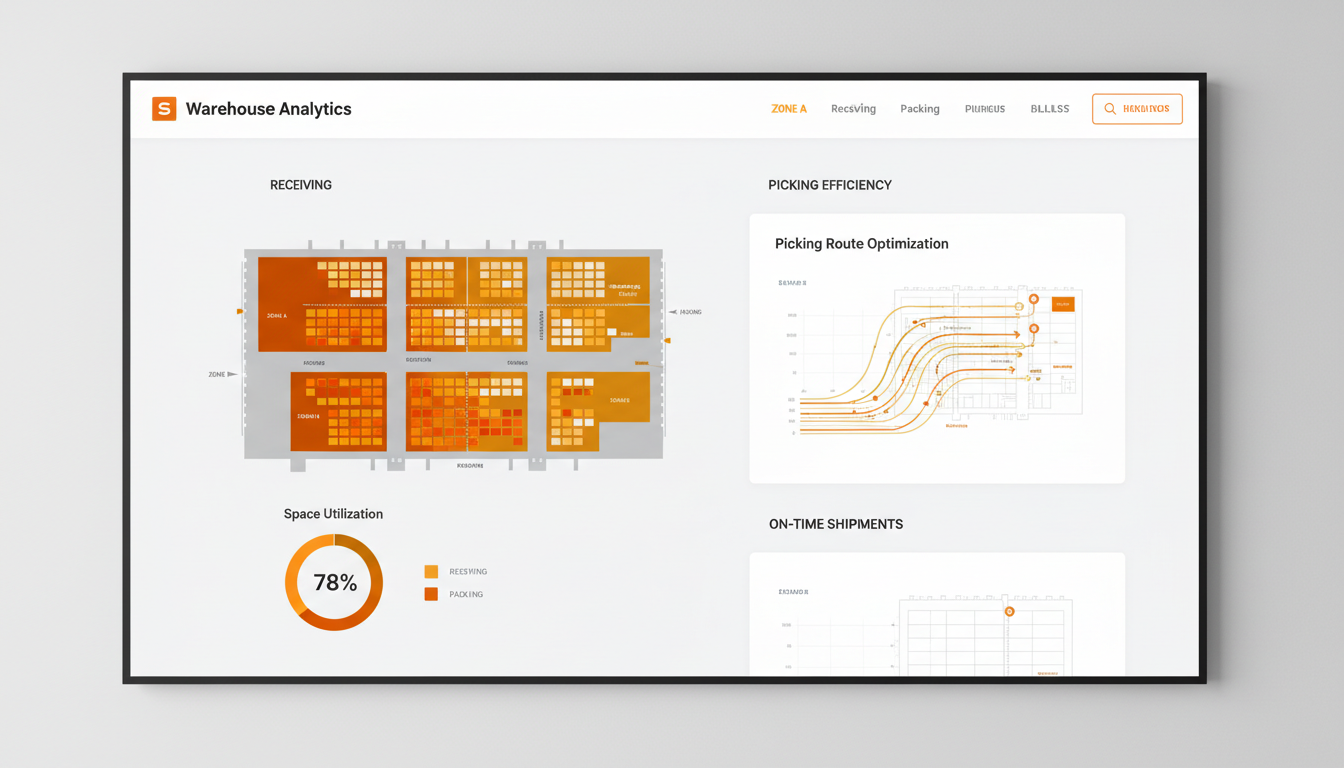Switch to the Receiving tab
Viewport: 1344px width, 768px height.
pyautogui.click(x=853, y=108)
